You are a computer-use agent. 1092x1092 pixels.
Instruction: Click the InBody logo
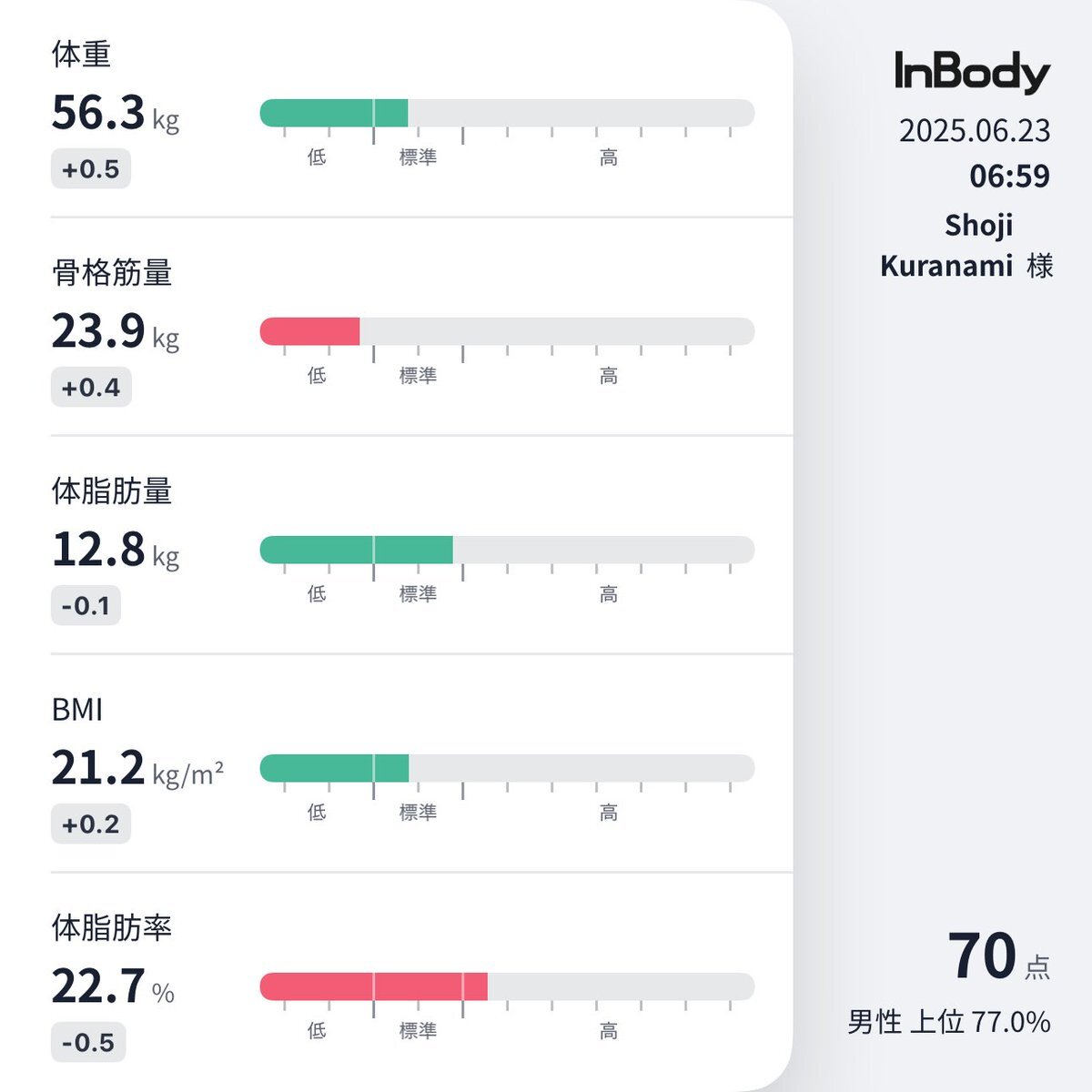click(x=972, y=72)
